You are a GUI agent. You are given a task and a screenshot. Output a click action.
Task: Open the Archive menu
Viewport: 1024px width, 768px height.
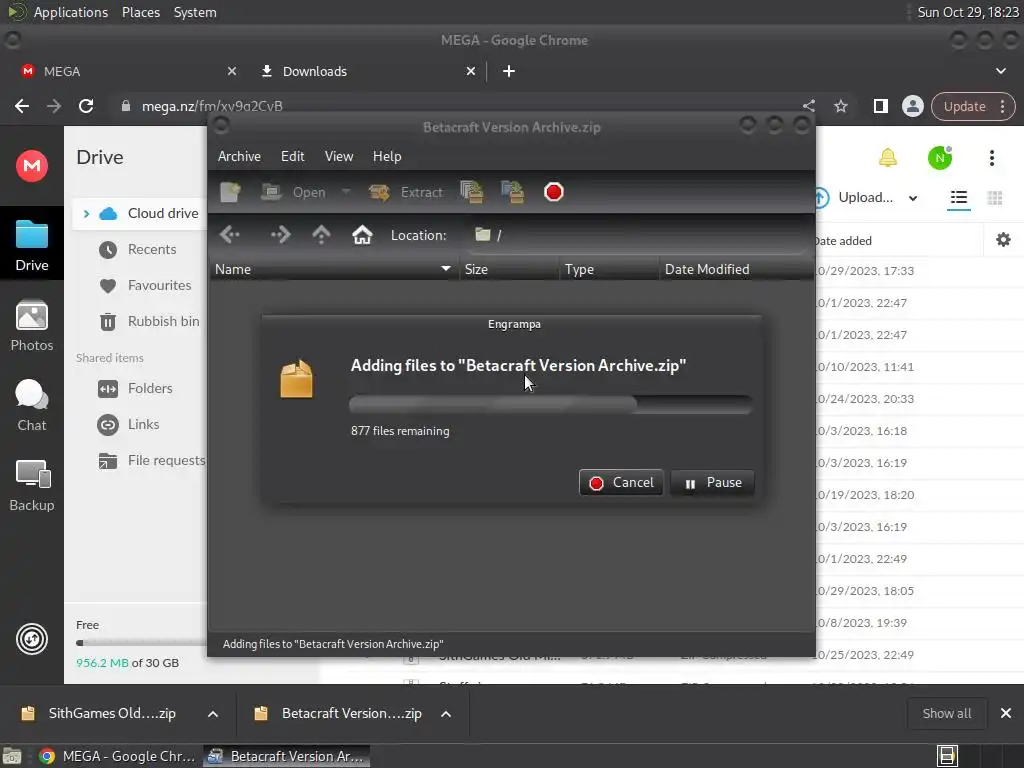click(x=239, y=156)
